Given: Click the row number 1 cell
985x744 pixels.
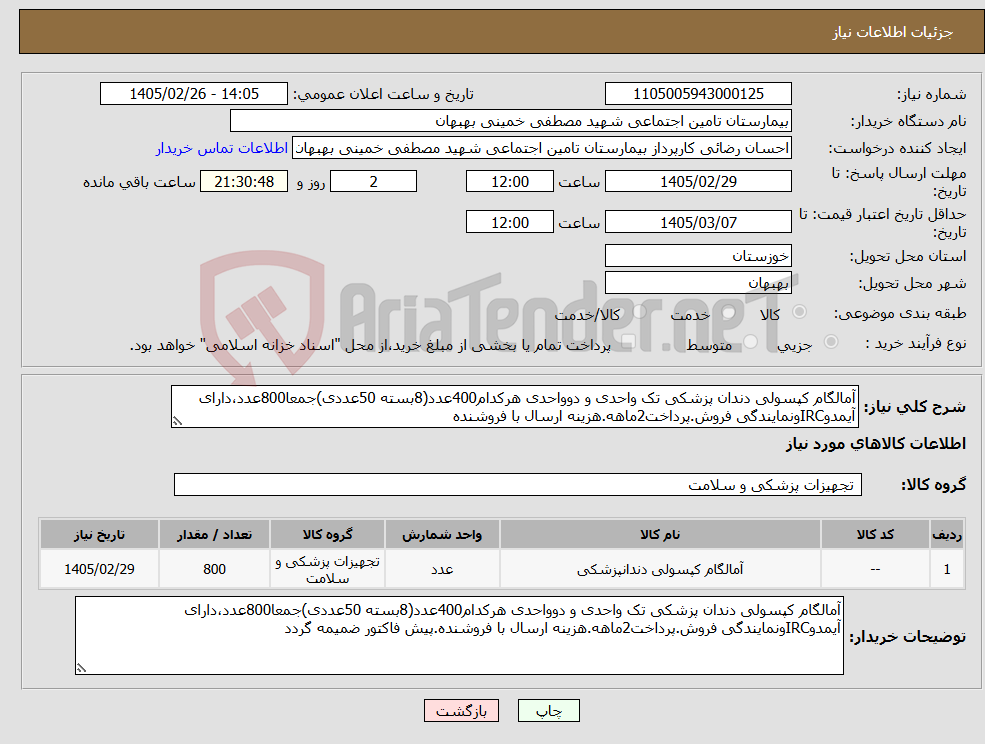Looking at the screenshot, I should point(947,569).
